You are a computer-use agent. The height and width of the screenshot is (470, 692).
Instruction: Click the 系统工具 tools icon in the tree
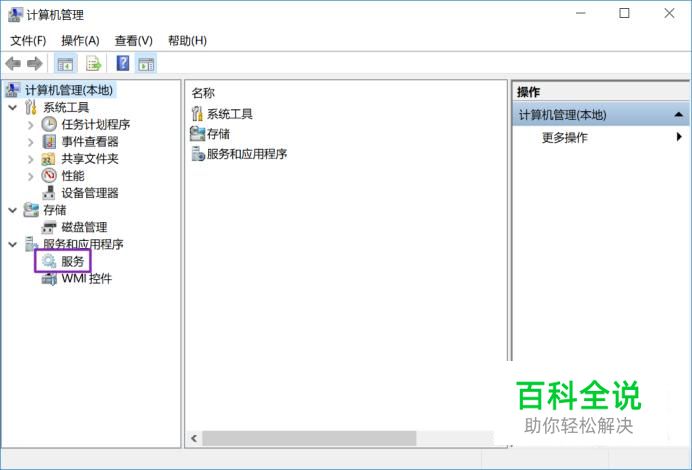[x=30, y=107]
